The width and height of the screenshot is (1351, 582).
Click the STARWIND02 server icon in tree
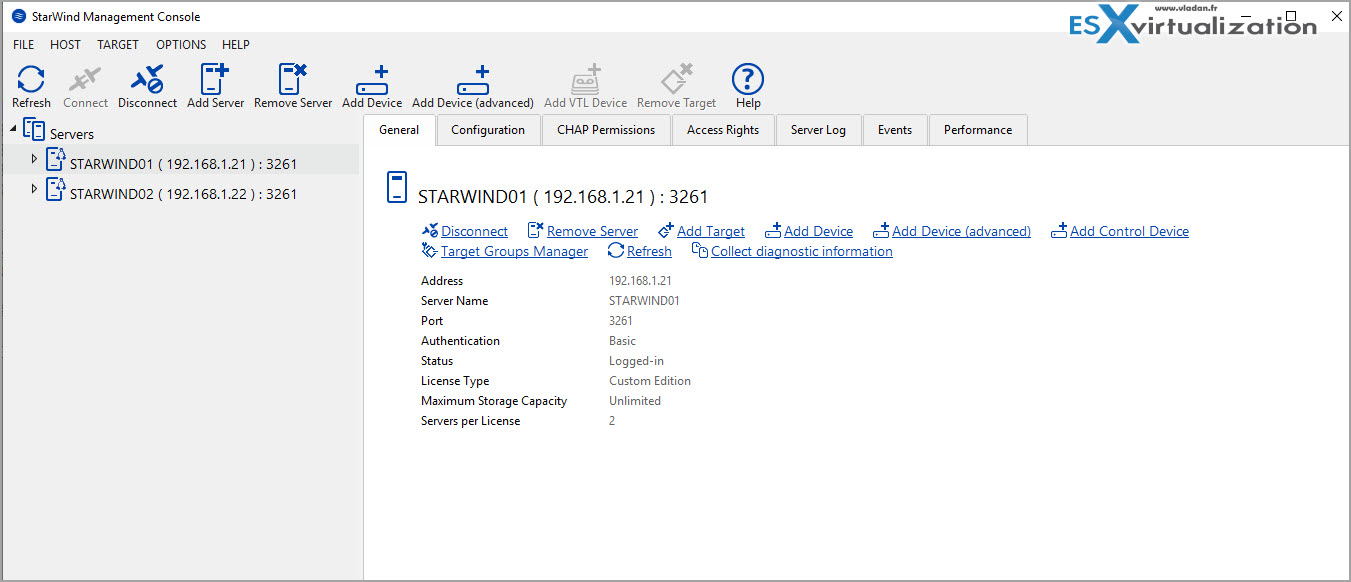point(56,191)
